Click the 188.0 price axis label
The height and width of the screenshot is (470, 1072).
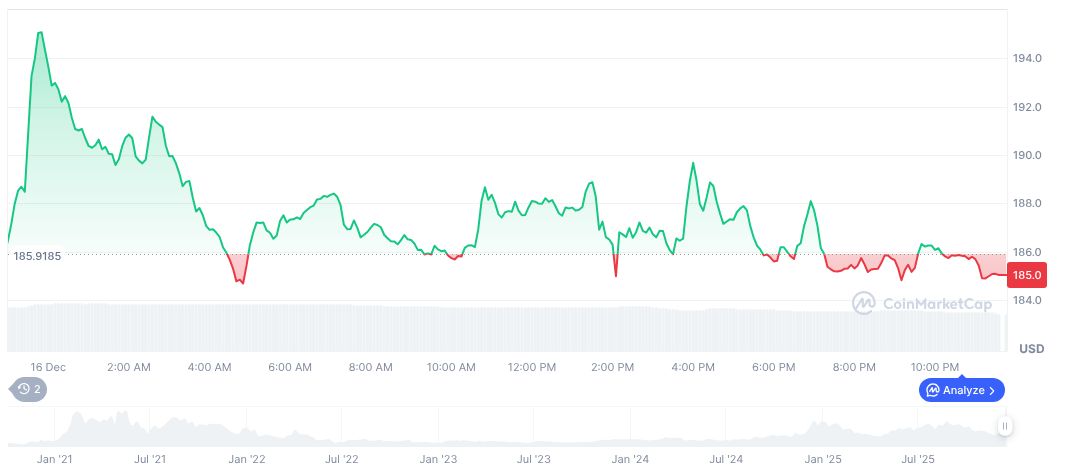pos(1028,204)
